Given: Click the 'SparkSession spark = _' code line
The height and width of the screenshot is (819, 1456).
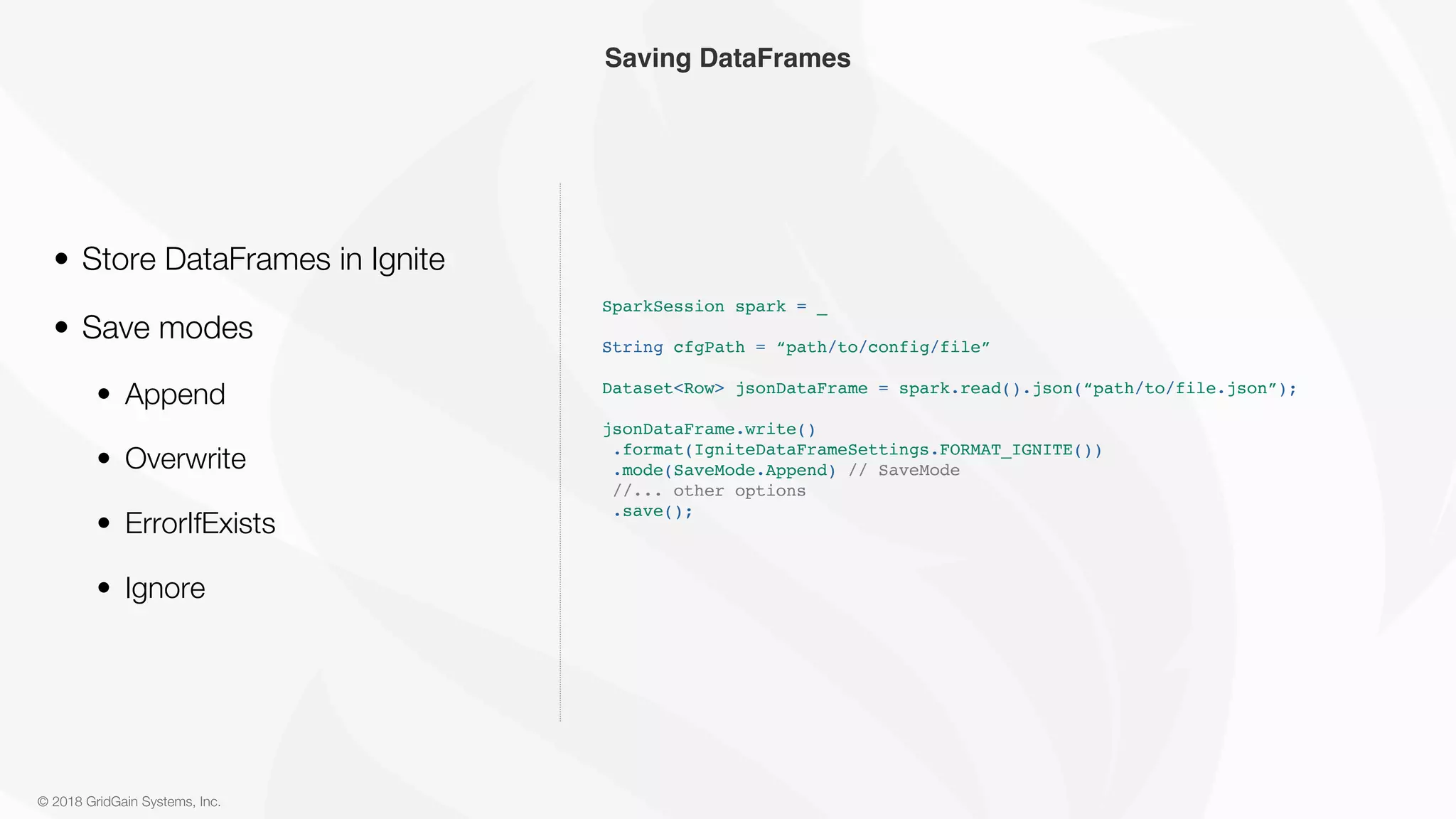Looking at the screenshot, I should click(x=714, y=307).
